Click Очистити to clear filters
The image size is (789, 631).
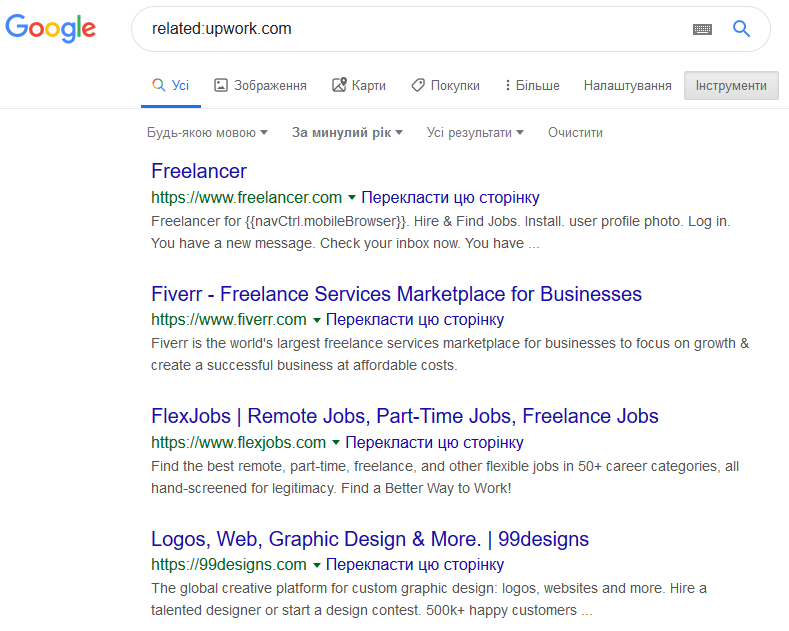click(x=575, y=133)
